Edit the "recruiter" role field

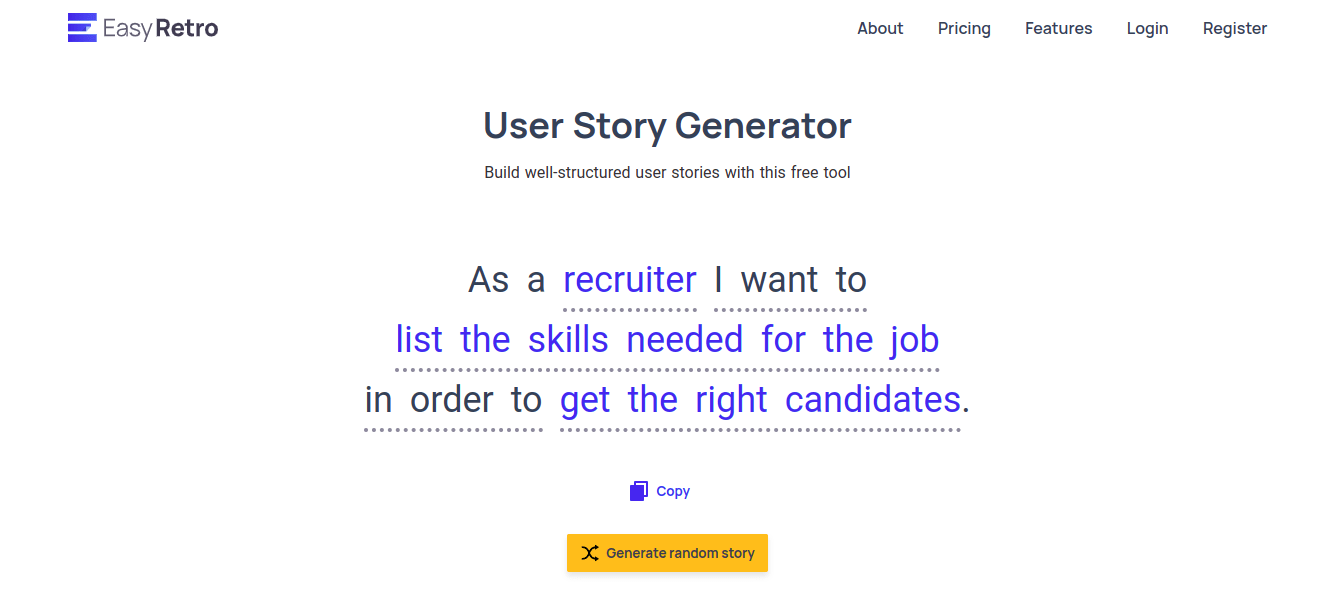click(630, 280)
